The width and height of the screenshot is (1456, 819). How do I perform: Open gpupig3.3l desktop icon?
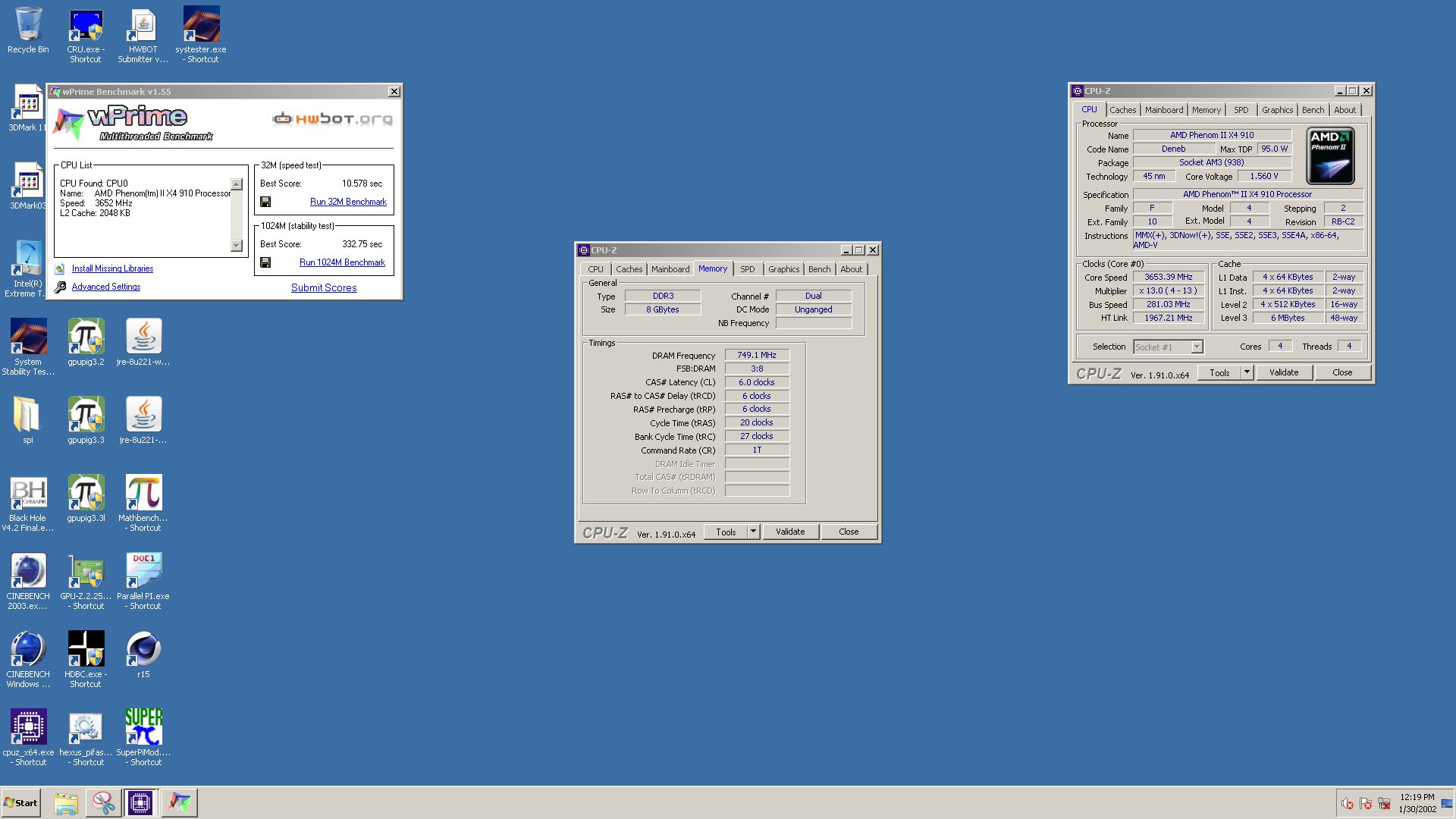(x=86, y=499)
